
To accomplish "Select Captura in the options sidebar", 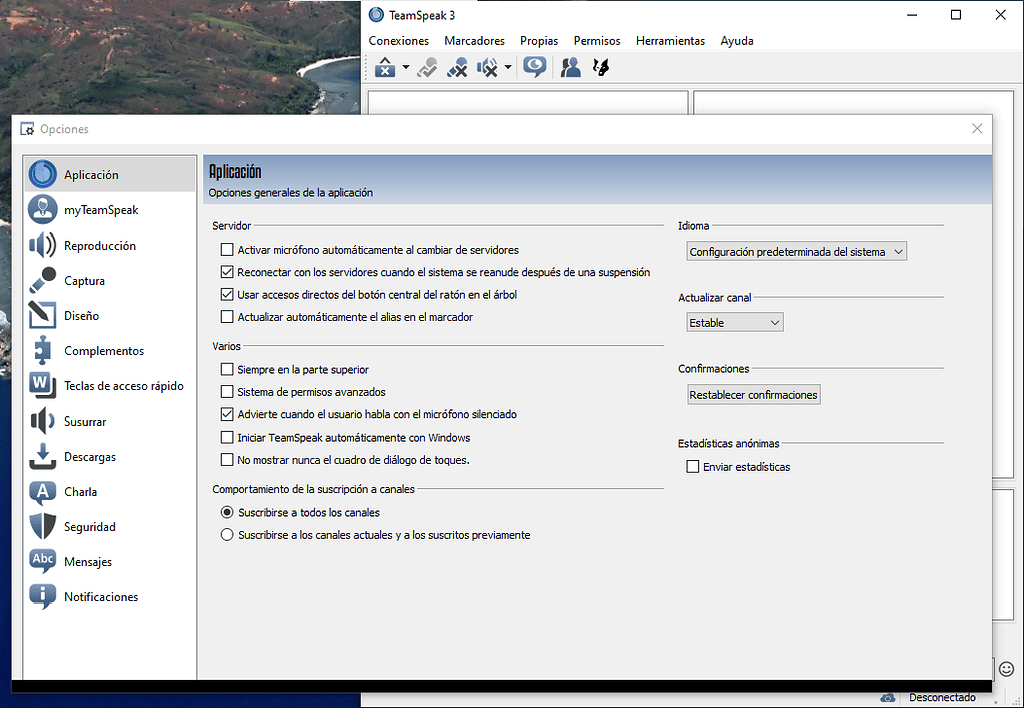I will [x=84, y=281].
